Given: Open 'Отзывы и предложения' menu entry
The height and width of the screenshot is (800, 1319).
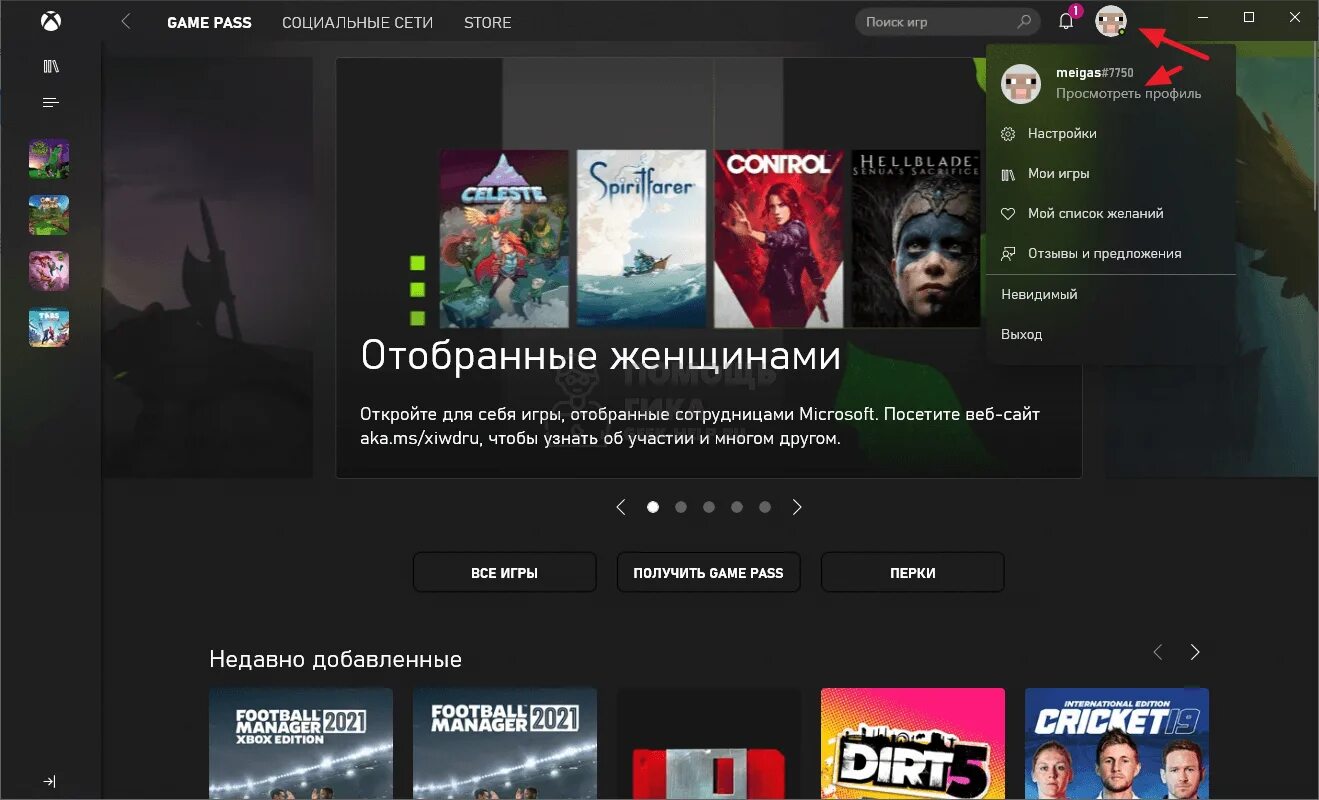Looking at the screenshot, I should (x=1111, y=253).
